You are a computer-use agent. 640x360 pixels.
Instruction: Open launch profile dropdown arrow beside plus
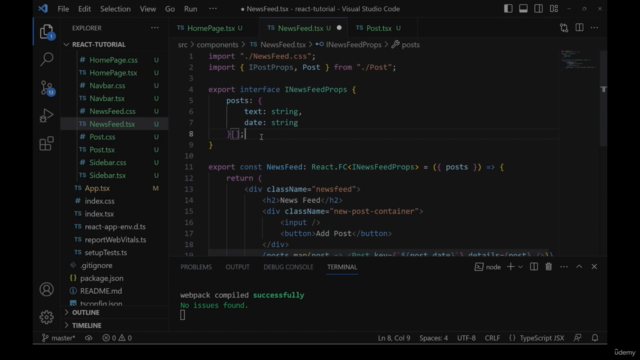(520, 267)
